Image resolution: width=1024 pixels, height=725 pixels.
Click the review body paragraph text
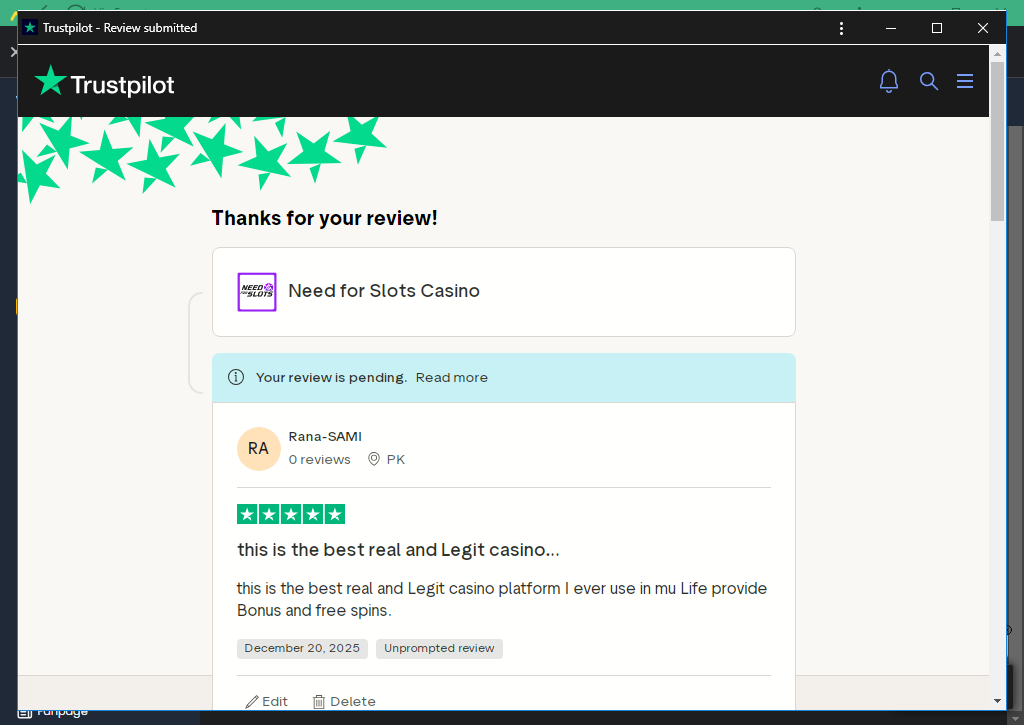click(502, 599)
